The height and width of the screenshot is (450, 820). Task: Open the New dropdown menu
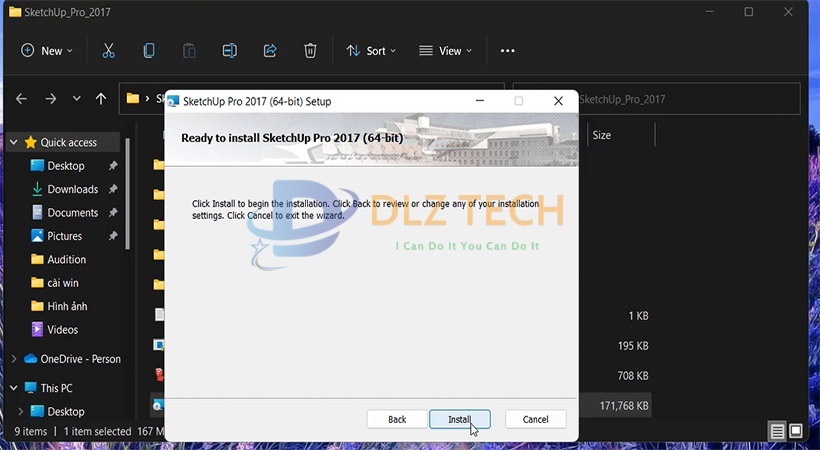pyautogui.click(x=46, y=51)
